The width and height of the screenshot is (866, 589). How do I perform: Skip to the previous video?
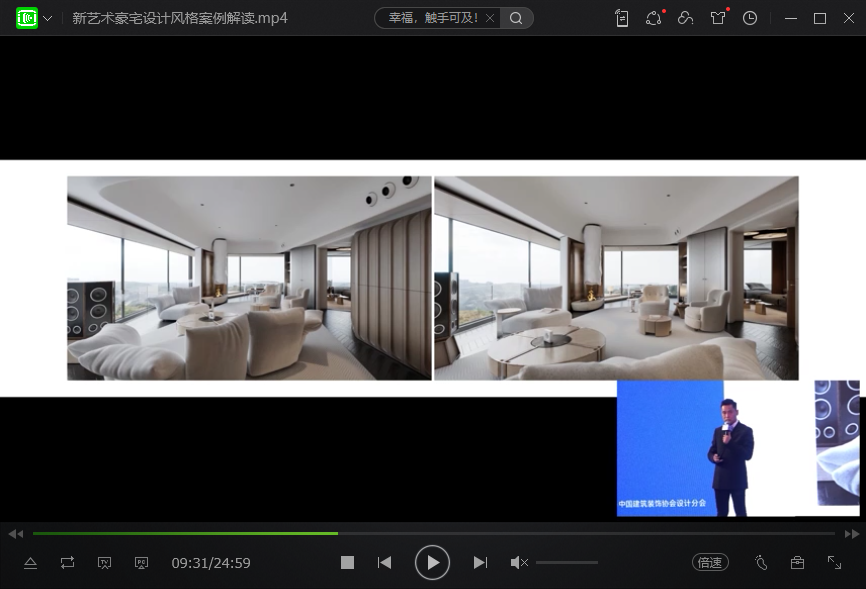384,562
